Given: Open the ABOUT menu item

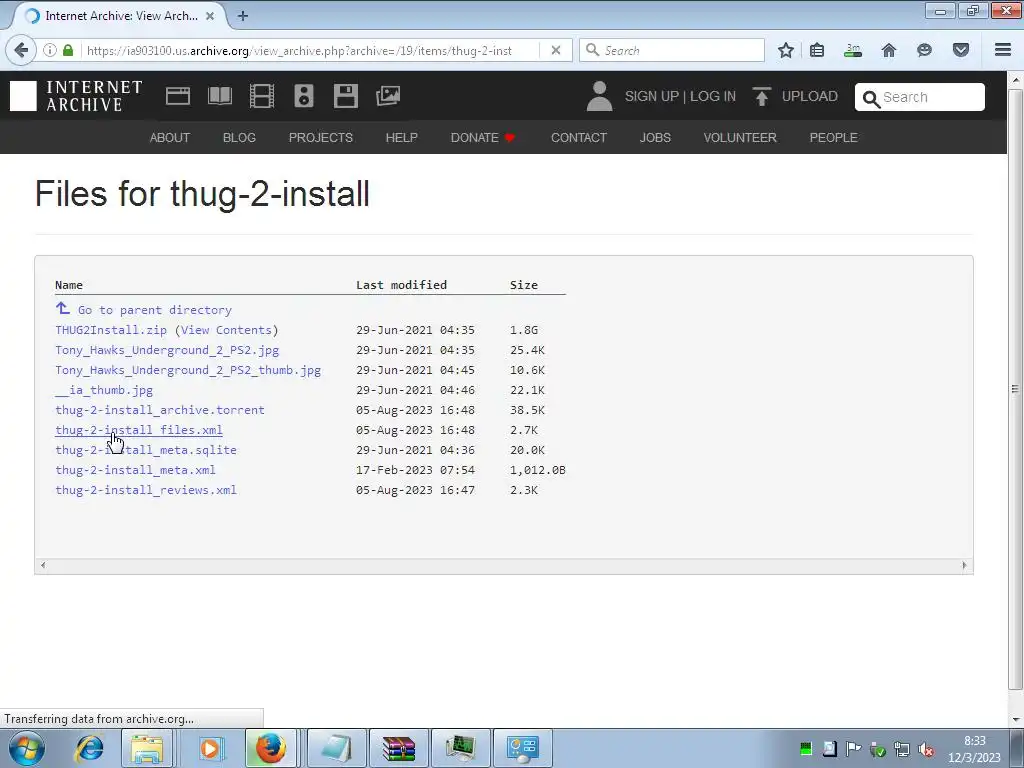Looking at the screenshot, I should (170, 138).
